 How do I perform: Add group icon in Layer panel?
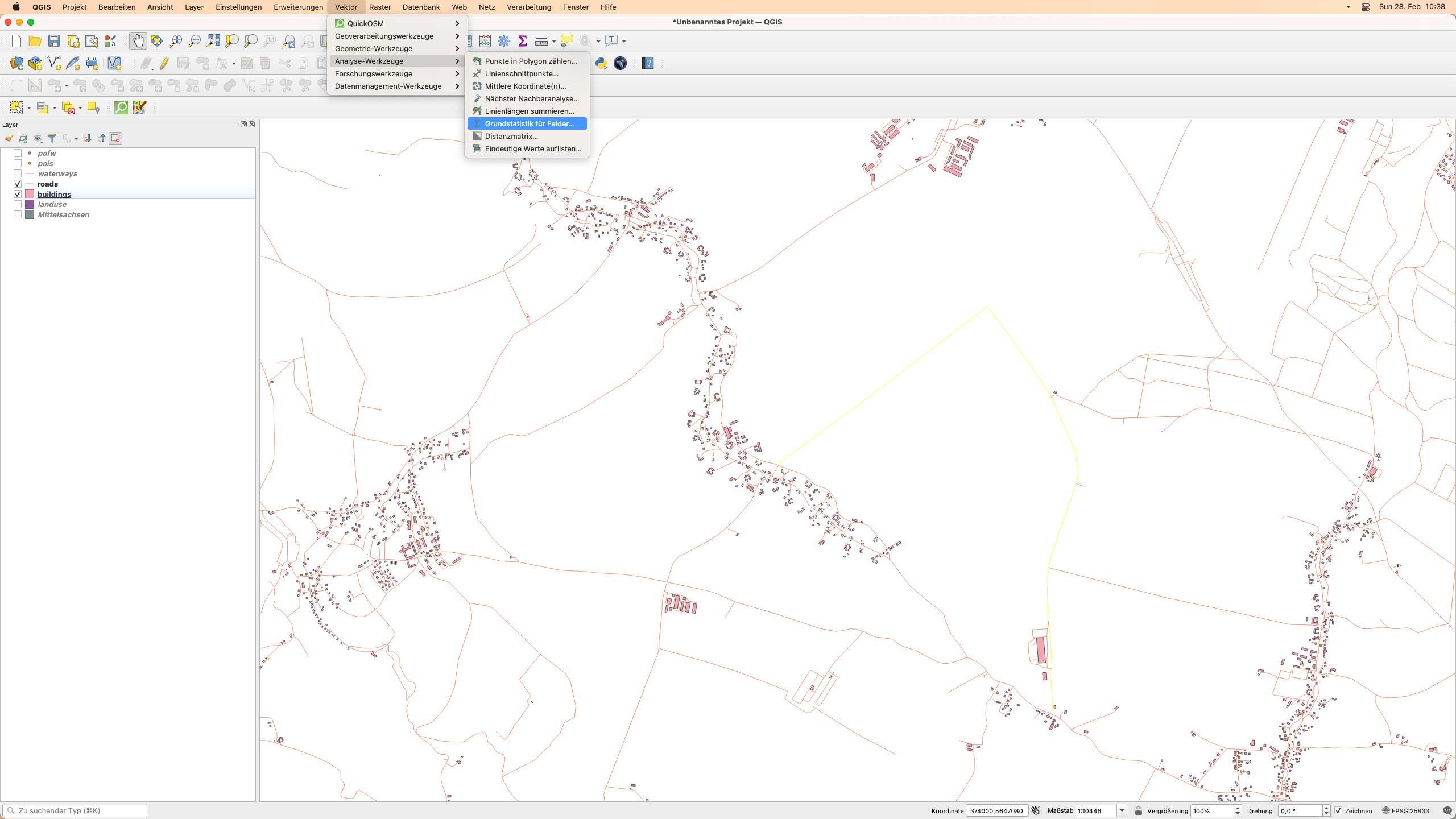(23, 138)
